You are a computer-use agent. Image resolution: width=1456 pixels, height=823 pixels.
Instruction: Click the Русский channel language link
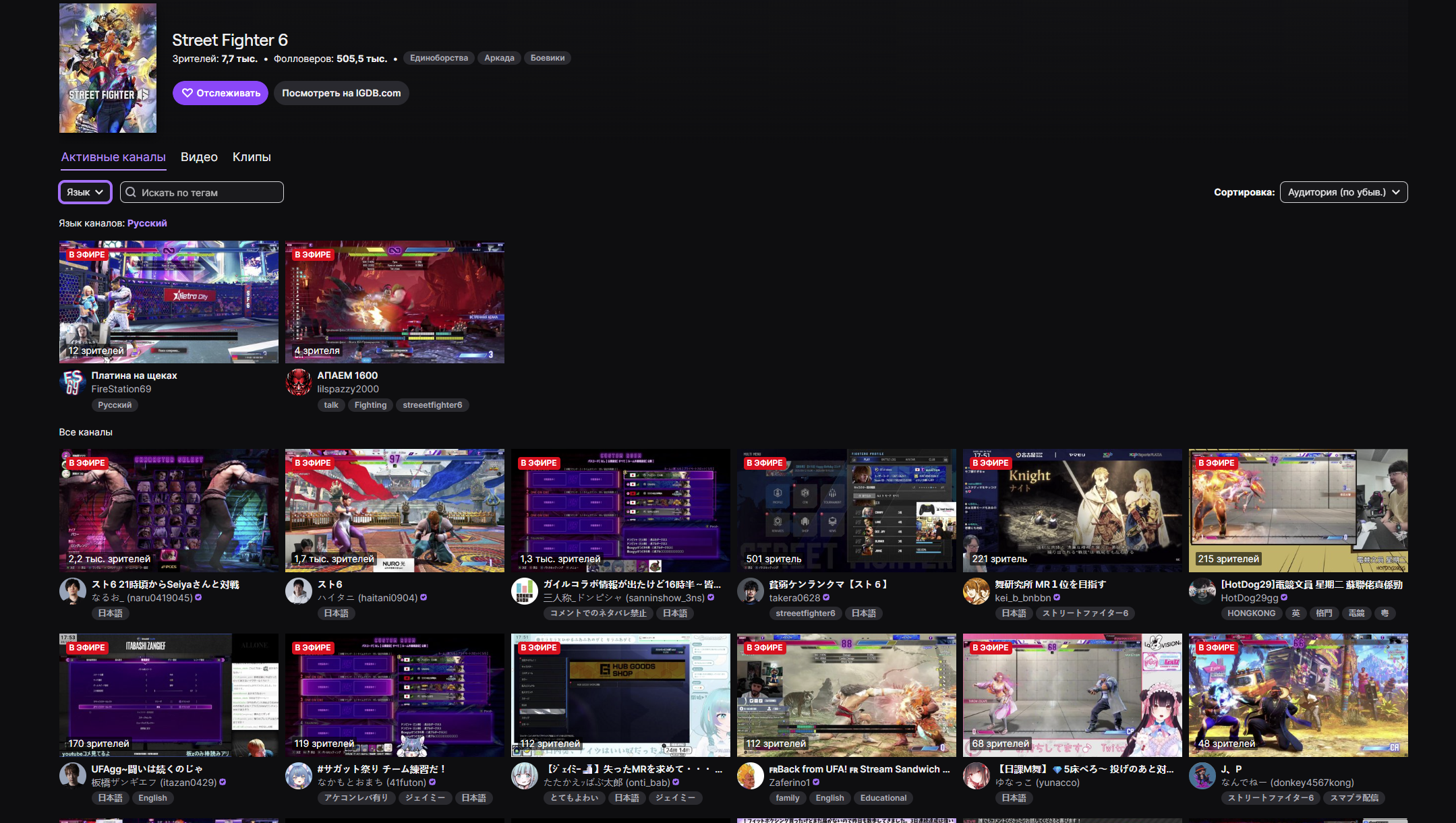[x=147, y=223]
